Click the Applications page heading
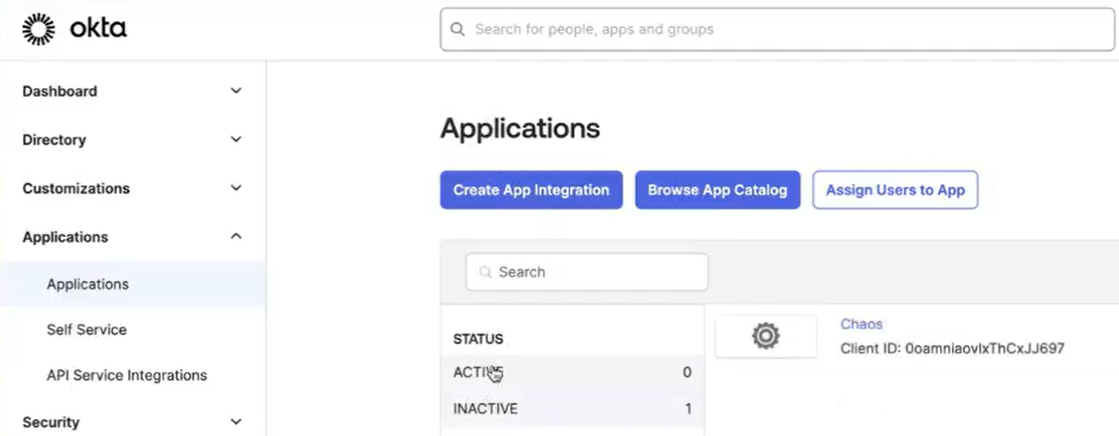Screen dimensions: 1119x436 520,128
